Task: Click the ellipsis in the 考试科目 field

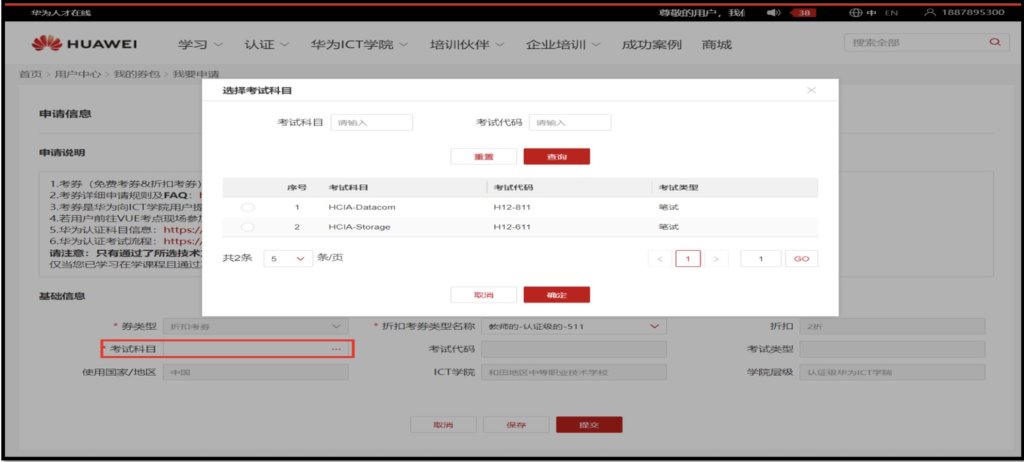Action: (x=336, y=349)
